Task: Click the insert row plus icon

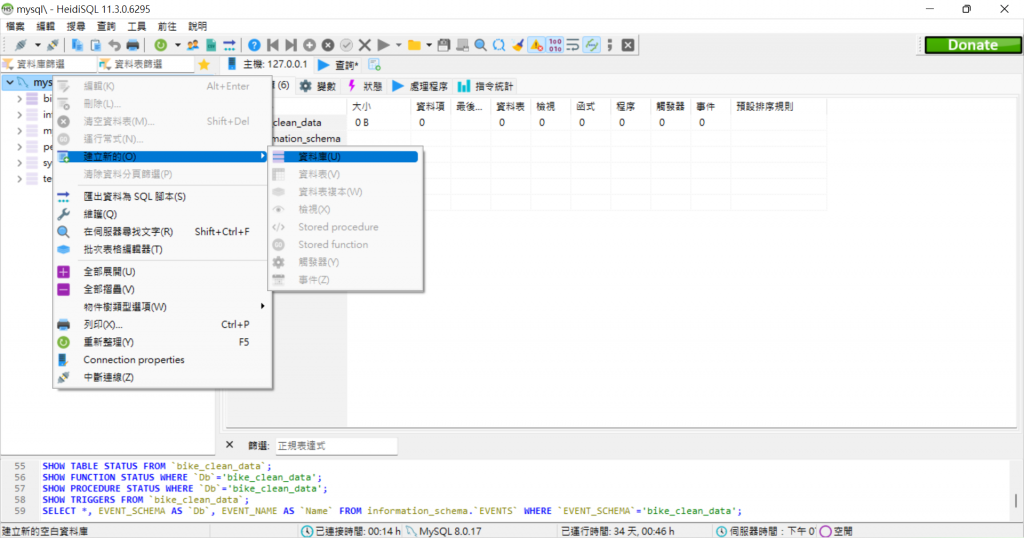Action: coord(310,45)
